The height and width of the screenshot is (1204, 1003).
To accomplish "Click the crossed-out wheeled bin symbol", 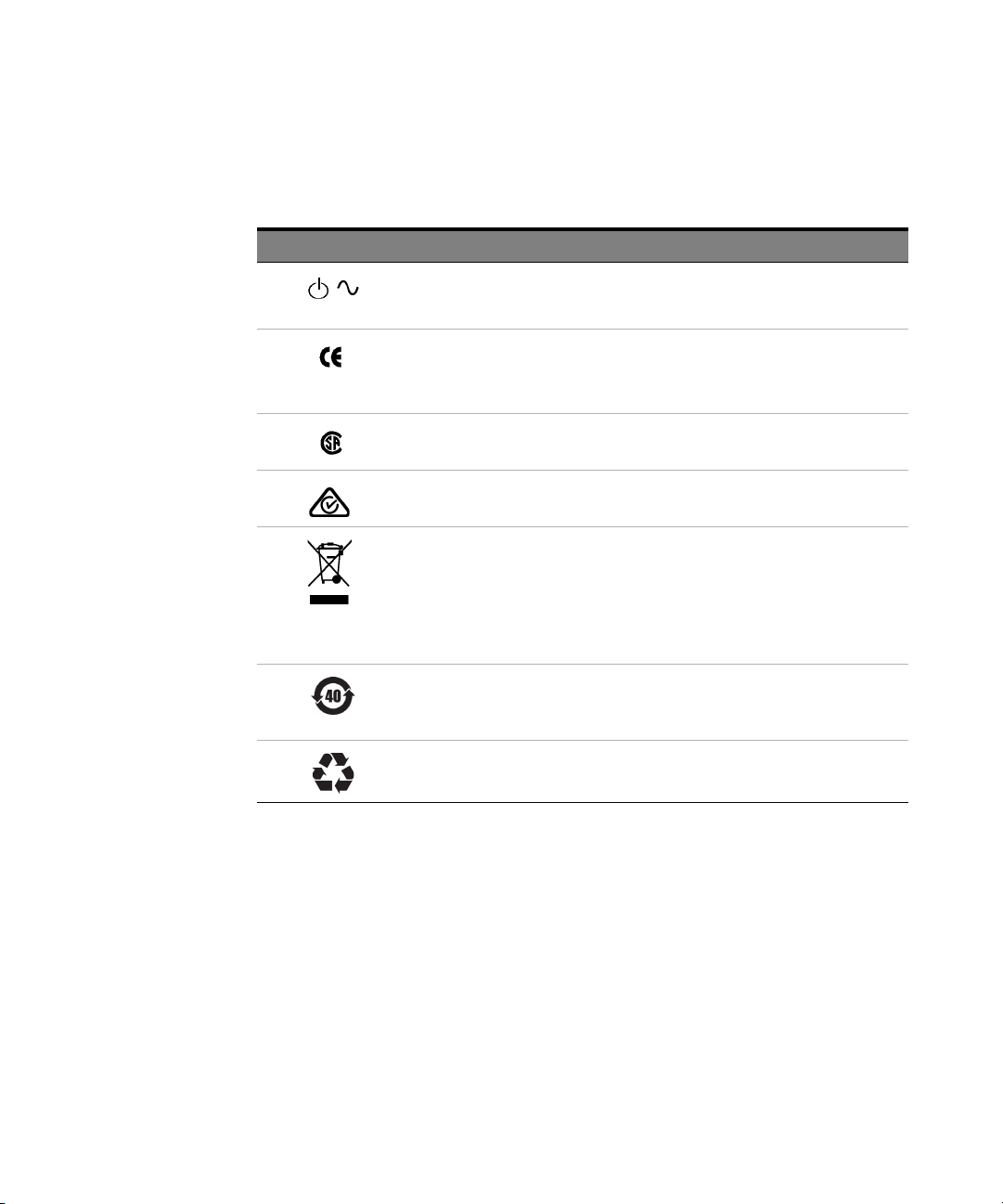I will click(329, 563).
